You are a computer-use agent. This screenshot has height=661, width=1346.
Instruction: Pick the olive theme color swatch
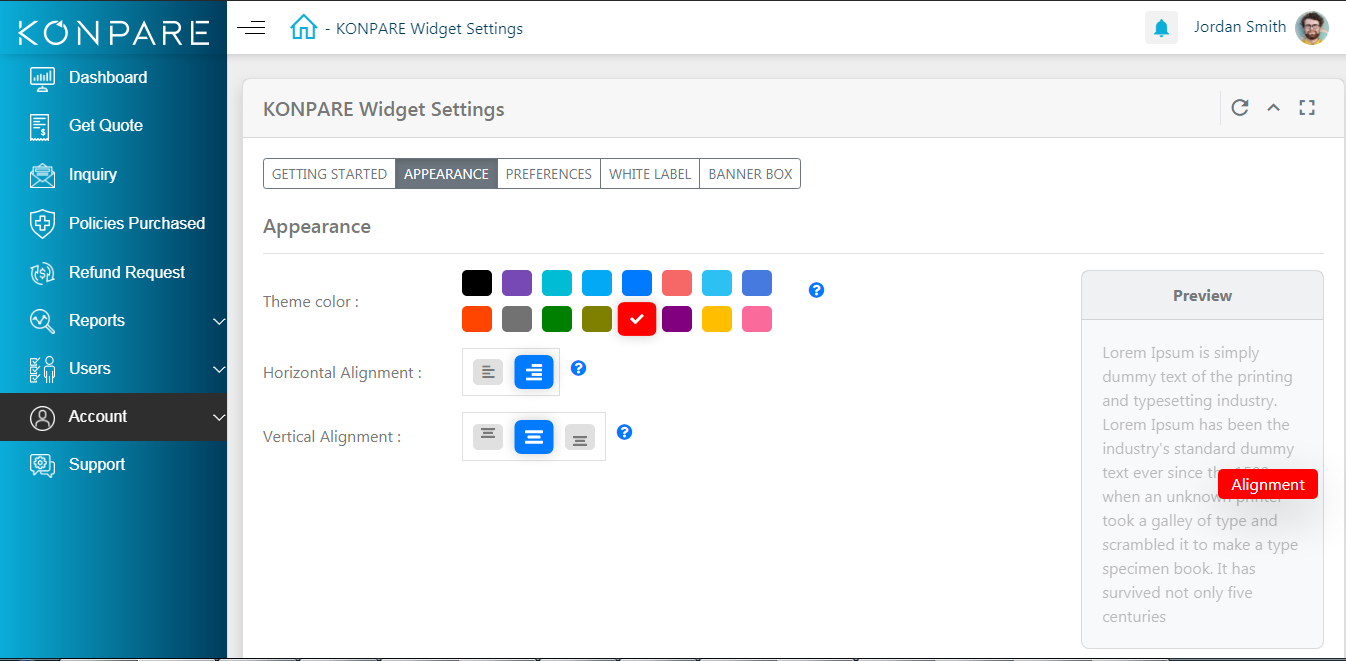pyautogui.click(x=597, y=319)
